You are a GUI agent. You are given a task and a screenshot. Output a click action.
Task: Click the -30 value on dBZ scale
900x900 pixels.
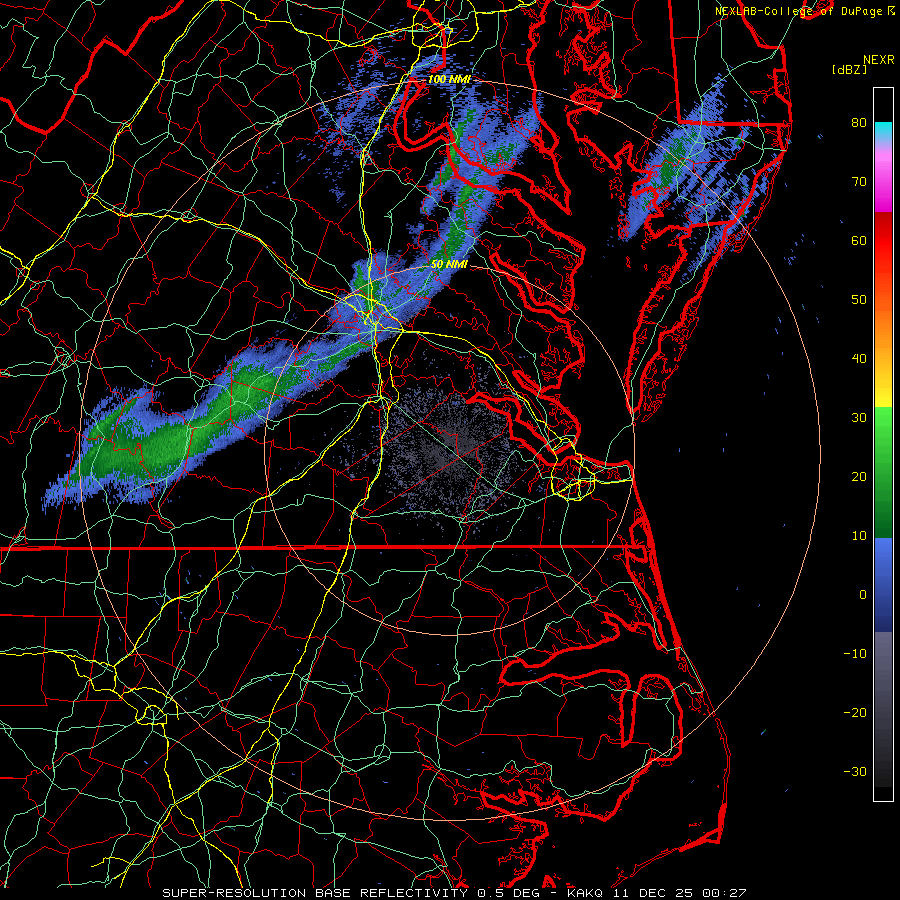click(x=855, y=772)
